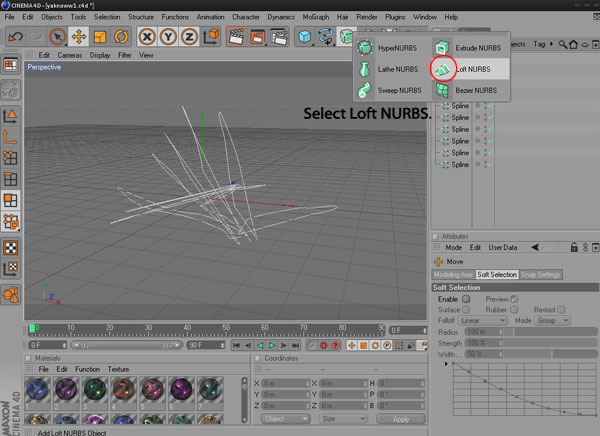Open the Render menu

tap(367, 17)
